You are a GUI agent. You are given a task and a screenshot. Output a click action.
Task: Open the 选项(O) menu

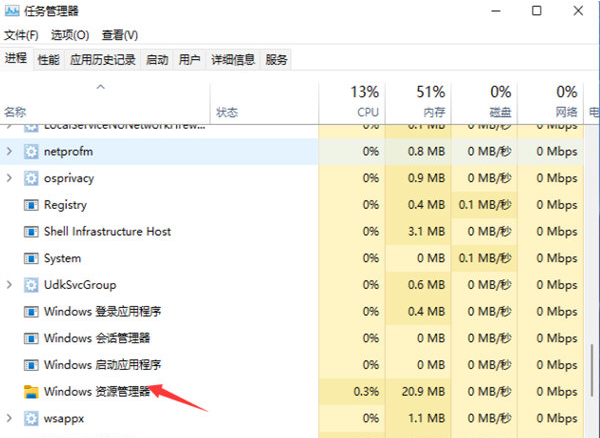click(x=70, y=35)
